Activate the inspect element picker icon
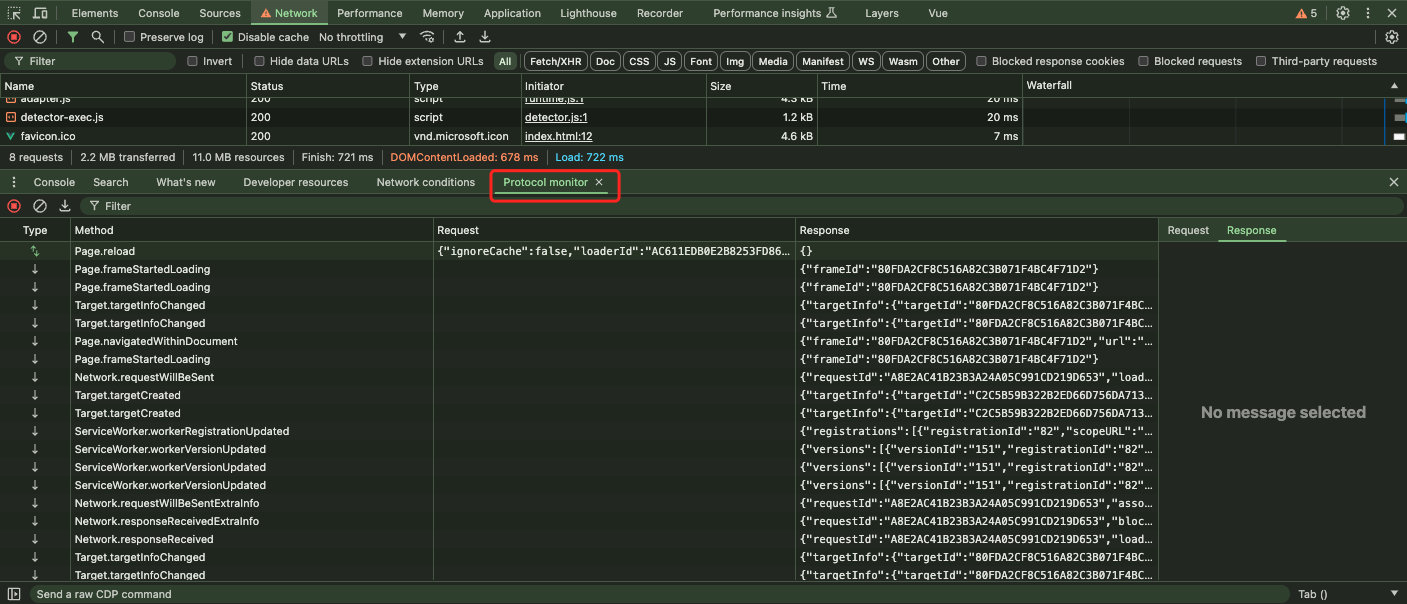This screenshot has width=1407, height=604. click(x=15, y=13)
